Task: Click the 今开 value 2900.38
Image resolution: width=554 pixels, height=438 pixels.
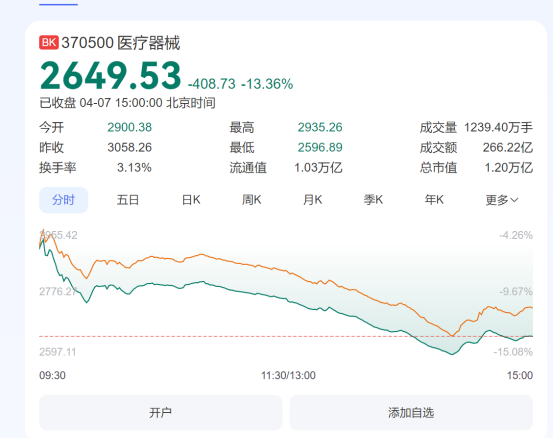Action: tap(130, 127)
